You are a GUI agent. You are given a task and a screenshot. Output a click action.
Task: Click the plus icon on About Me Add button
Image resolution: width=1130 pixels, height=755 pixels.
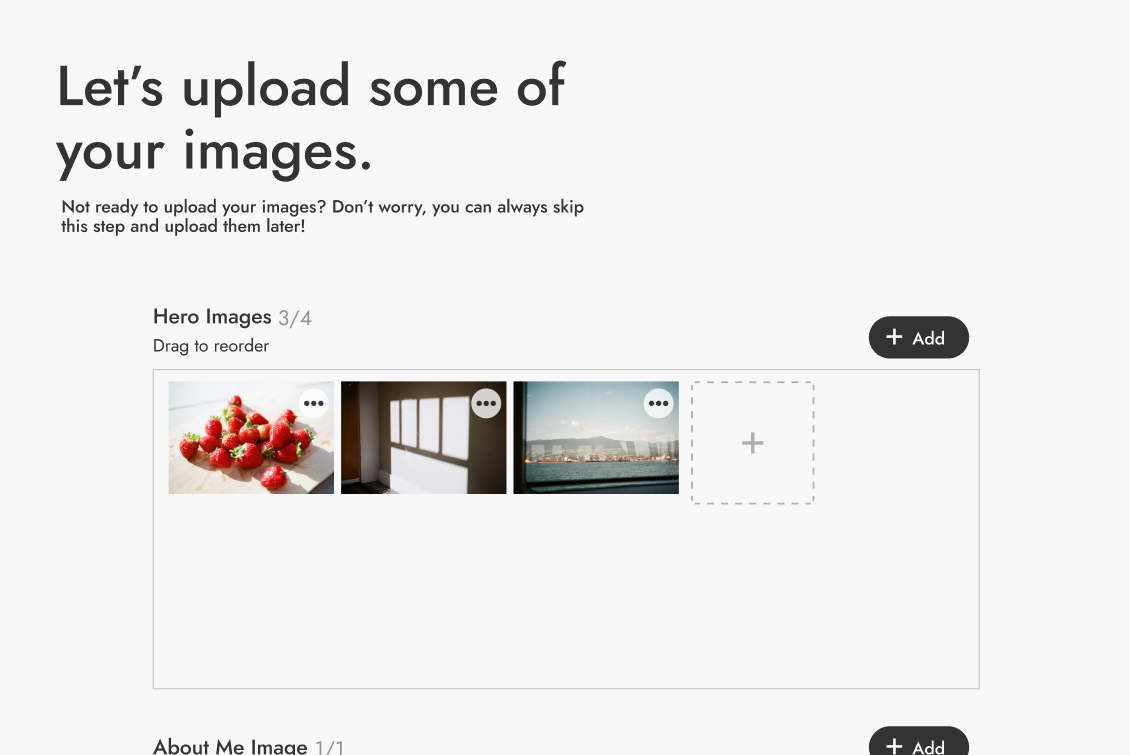894,746
